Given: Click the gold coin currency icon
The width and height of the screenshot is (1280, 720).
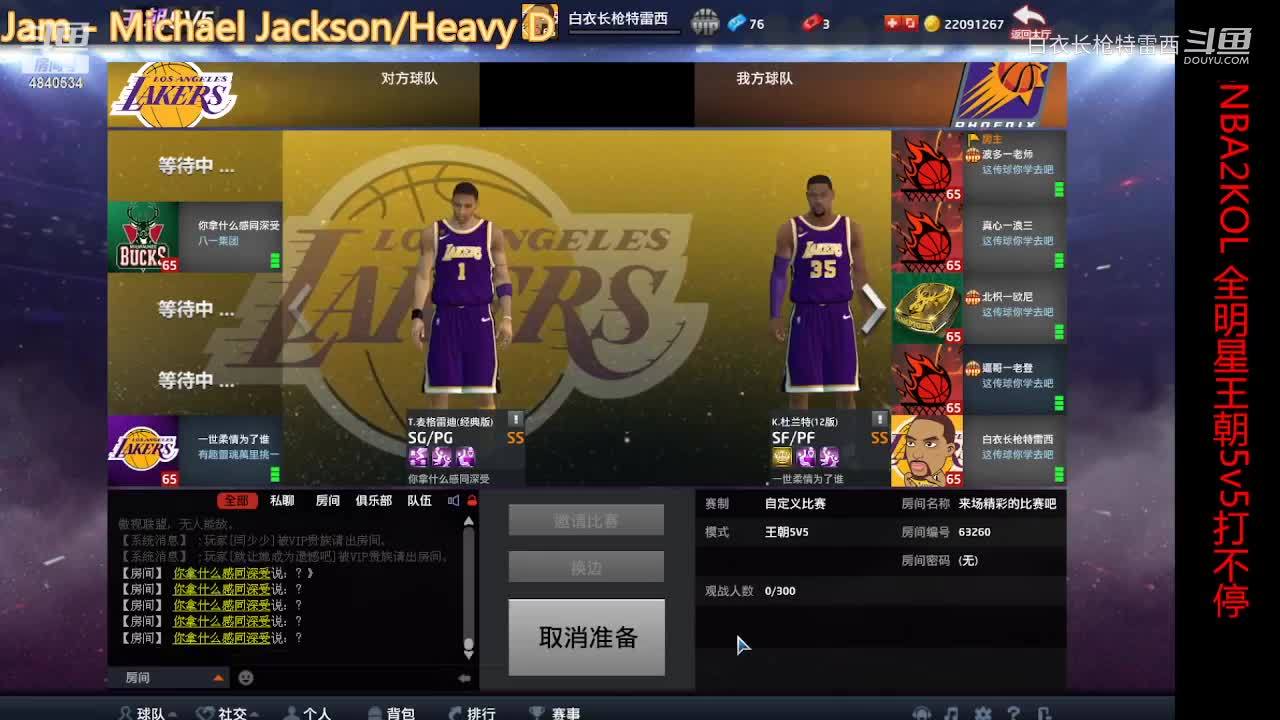Looking at the screenshot, I should click(x=932, y=23).
